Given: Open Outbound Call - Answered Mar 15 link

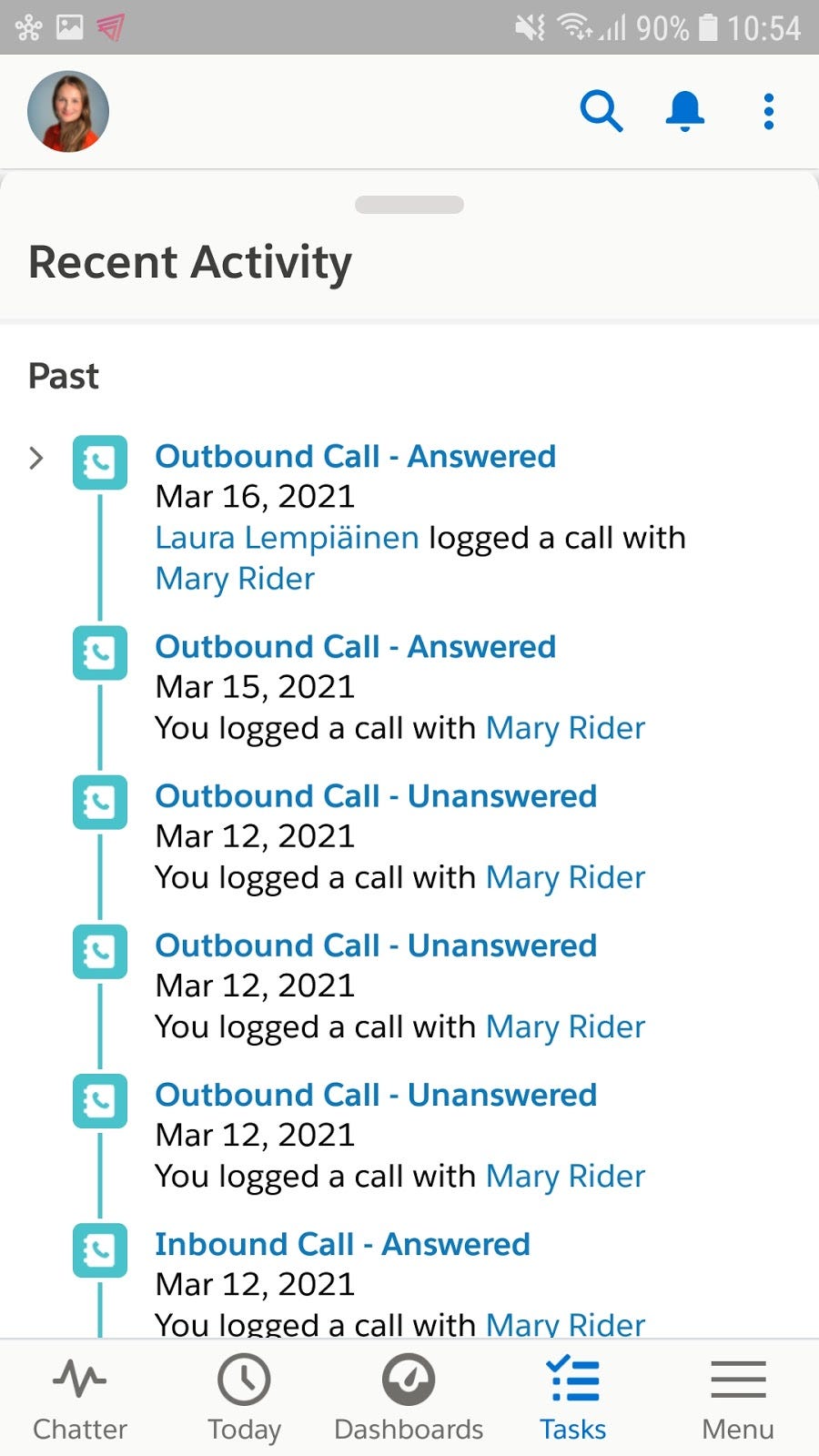Looking at the screenshot, I should point(355,647).
